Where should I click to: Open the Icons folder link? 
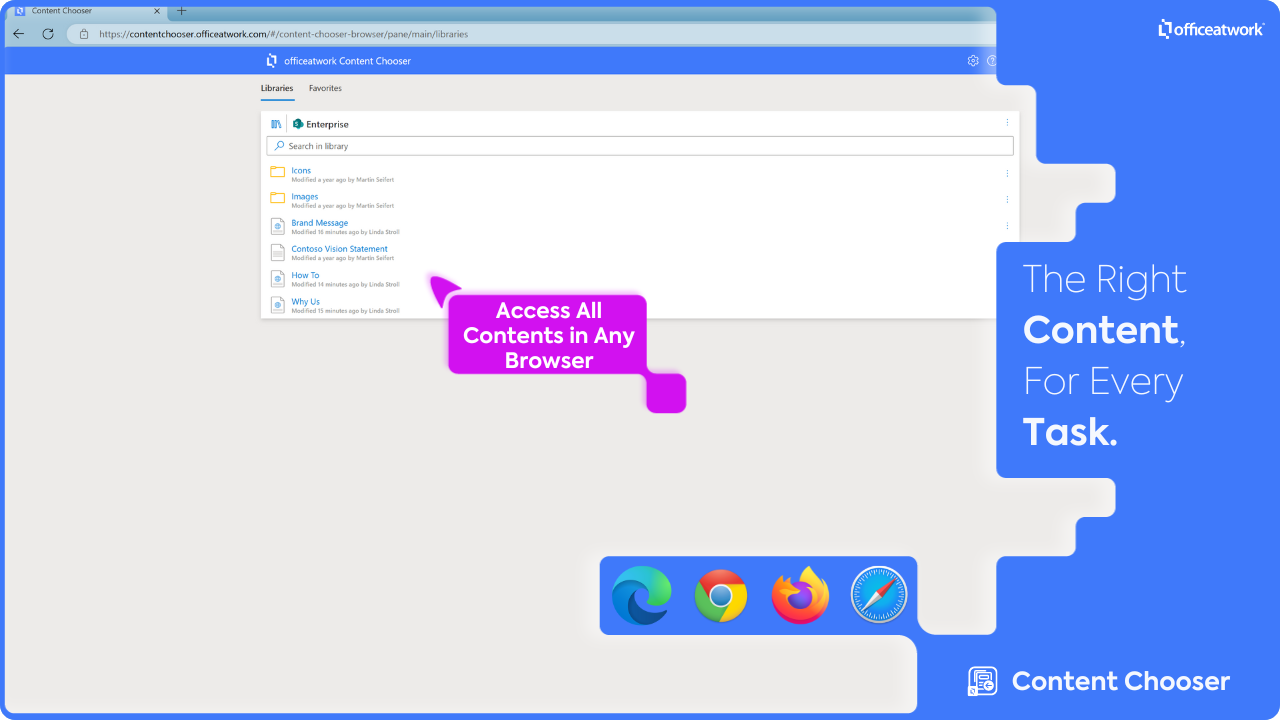[301, 171]
